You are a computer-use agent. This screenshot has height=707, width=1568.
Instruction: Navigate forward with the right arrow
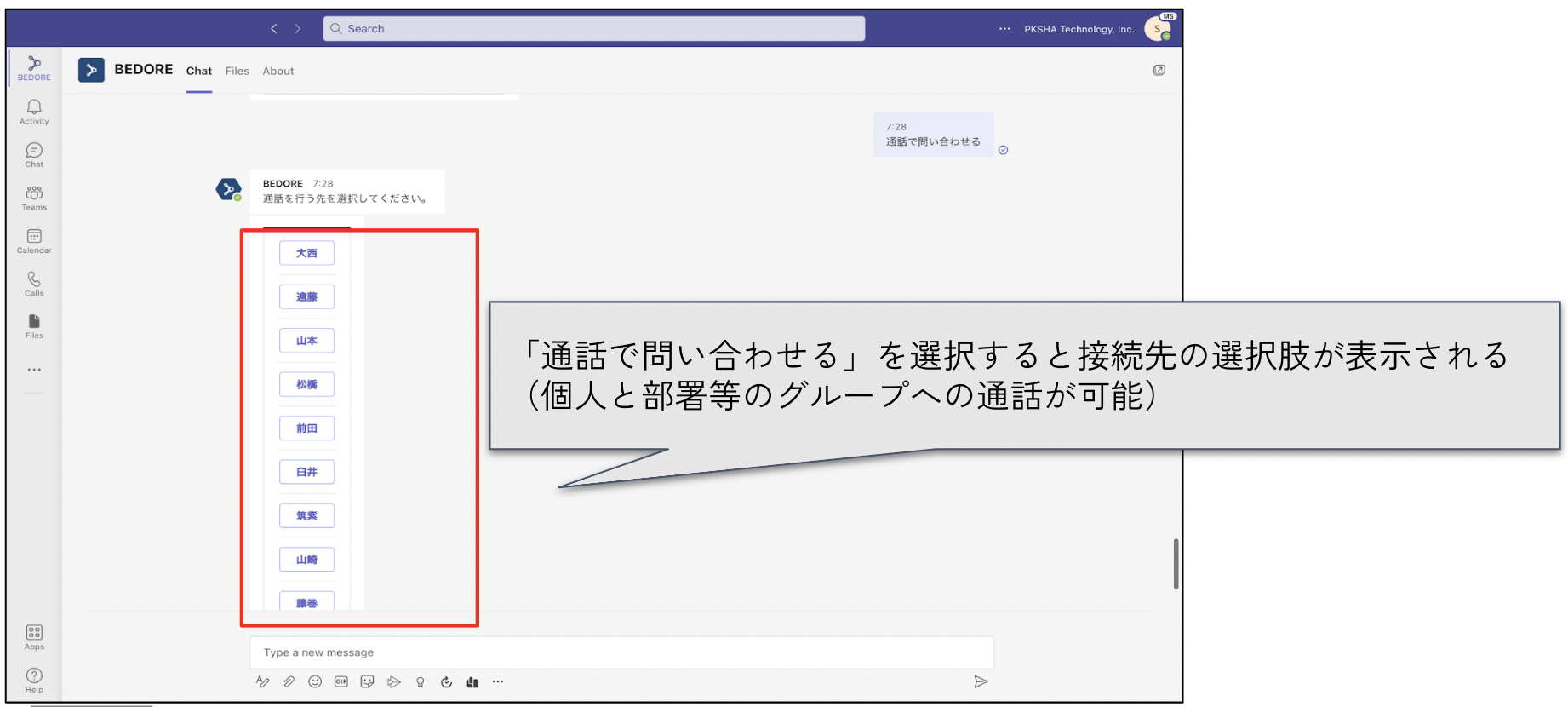[x=298, y=28]
